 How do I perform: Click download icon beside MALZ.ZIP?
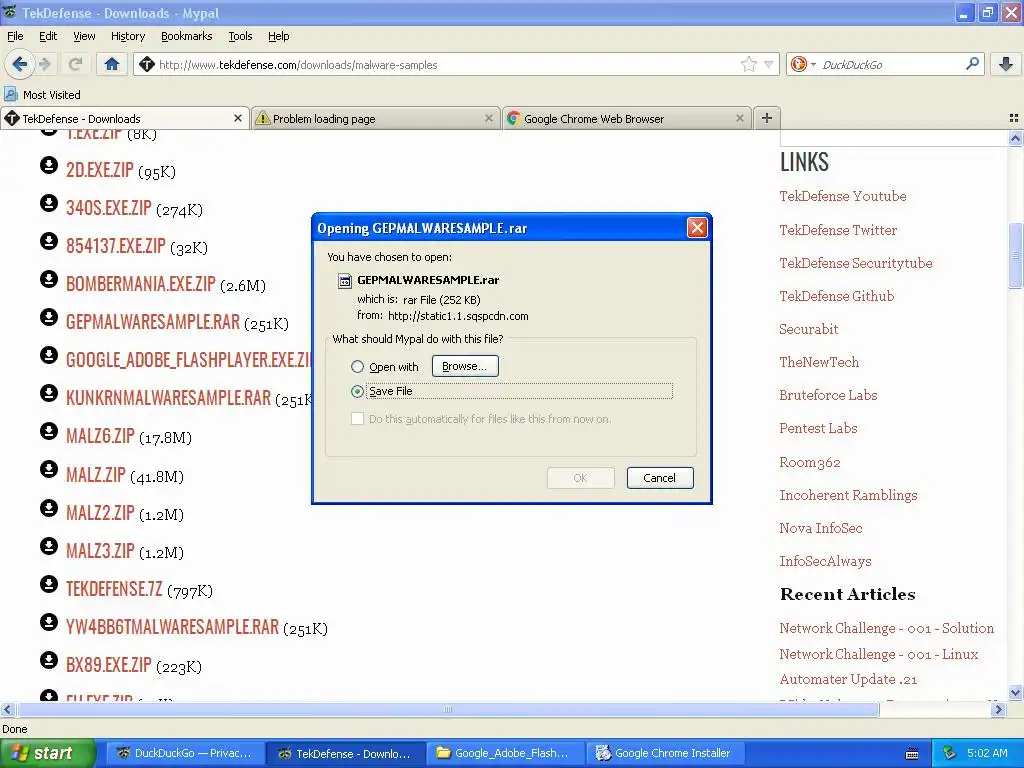click(x=49, y=469)
